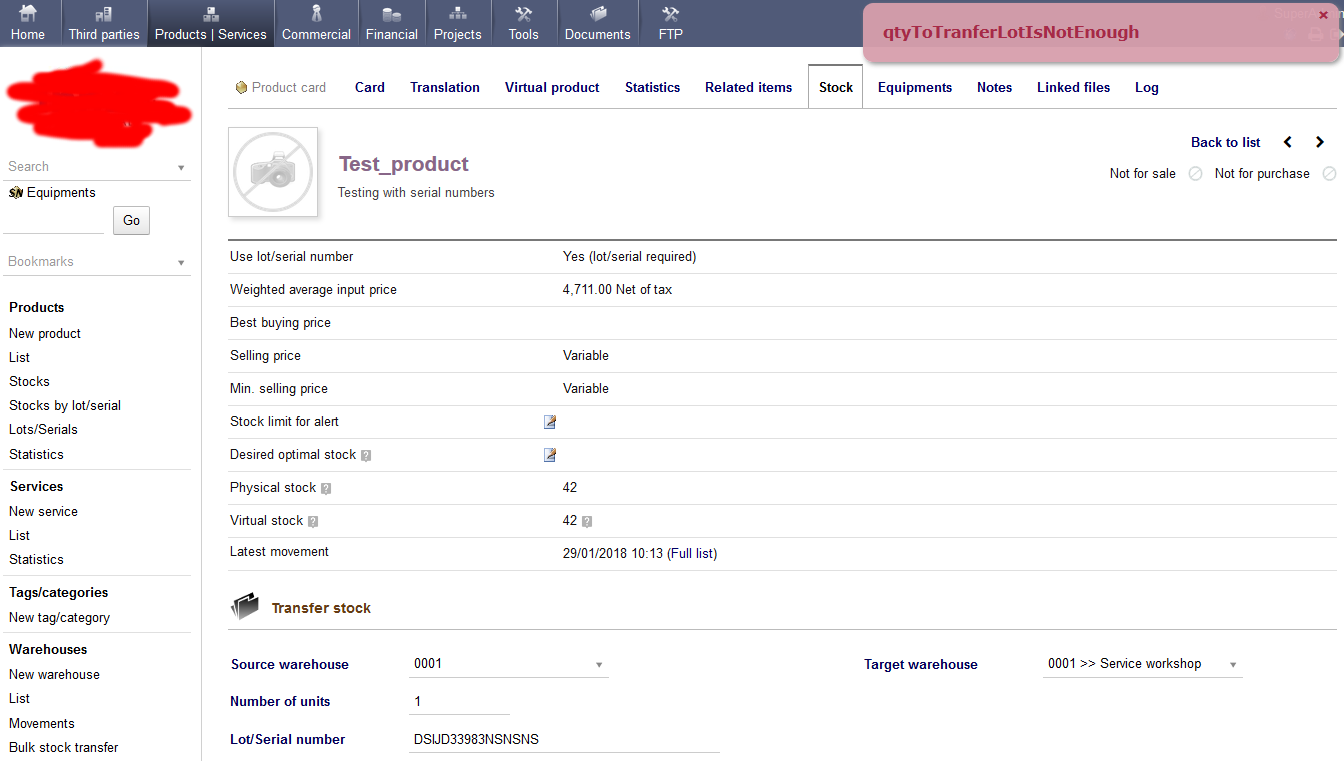The image size is (1344, 761).
Task: Open New tag/category link
Action: tap(59, 617)
